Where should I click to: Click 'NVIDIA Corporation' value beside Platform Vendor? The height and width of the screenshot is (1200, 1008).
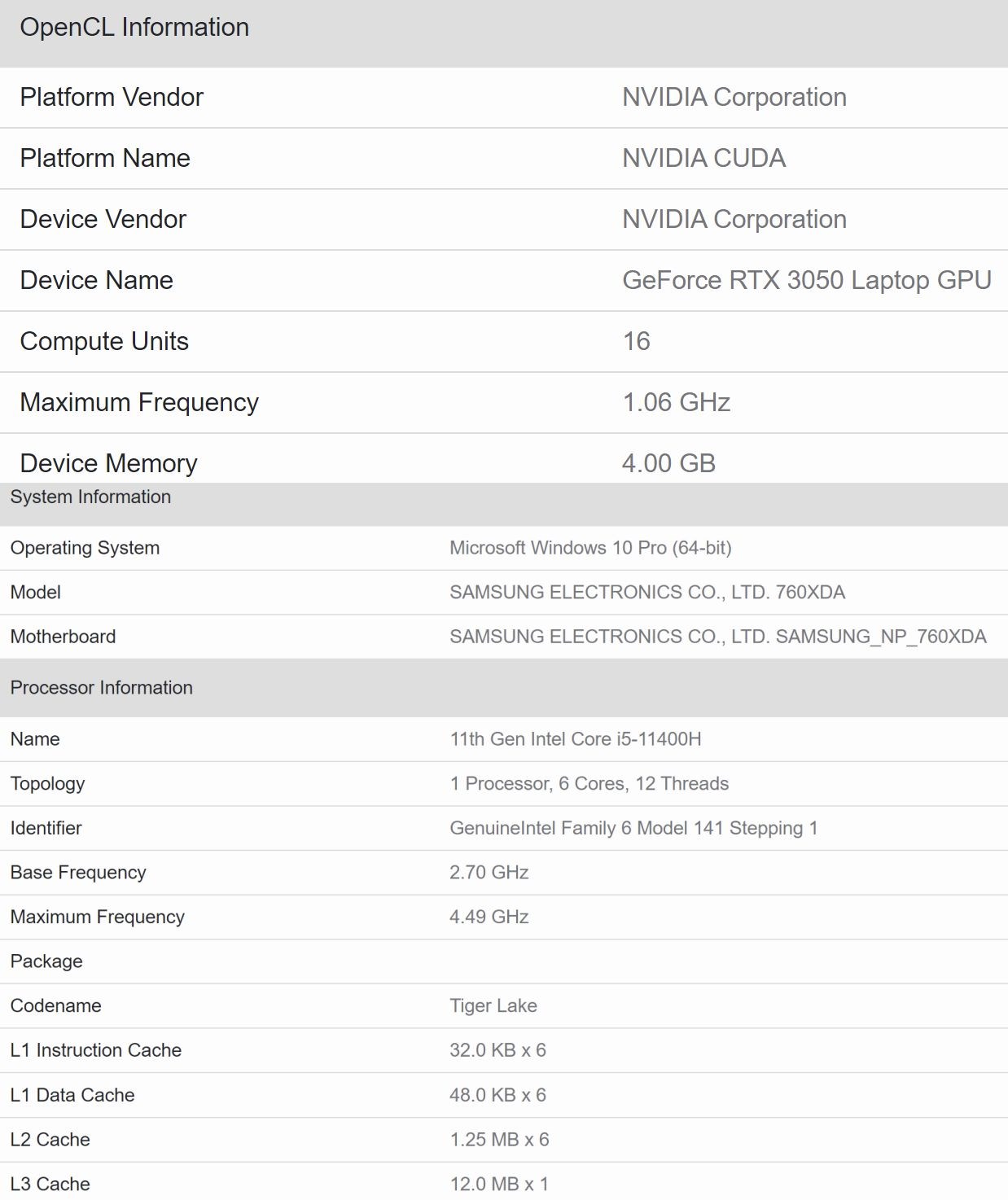pos(734,97)
